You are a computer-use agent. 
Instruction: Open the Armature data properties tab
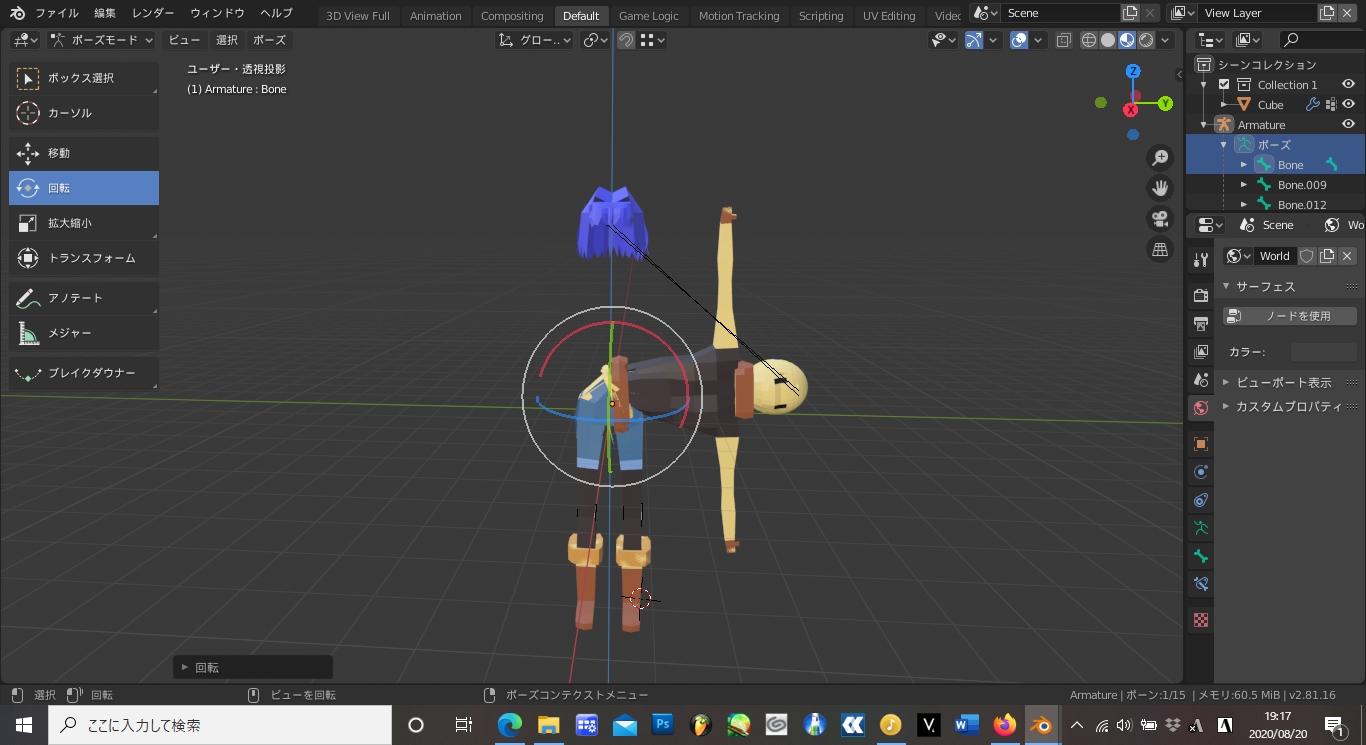pos(1201,528)
